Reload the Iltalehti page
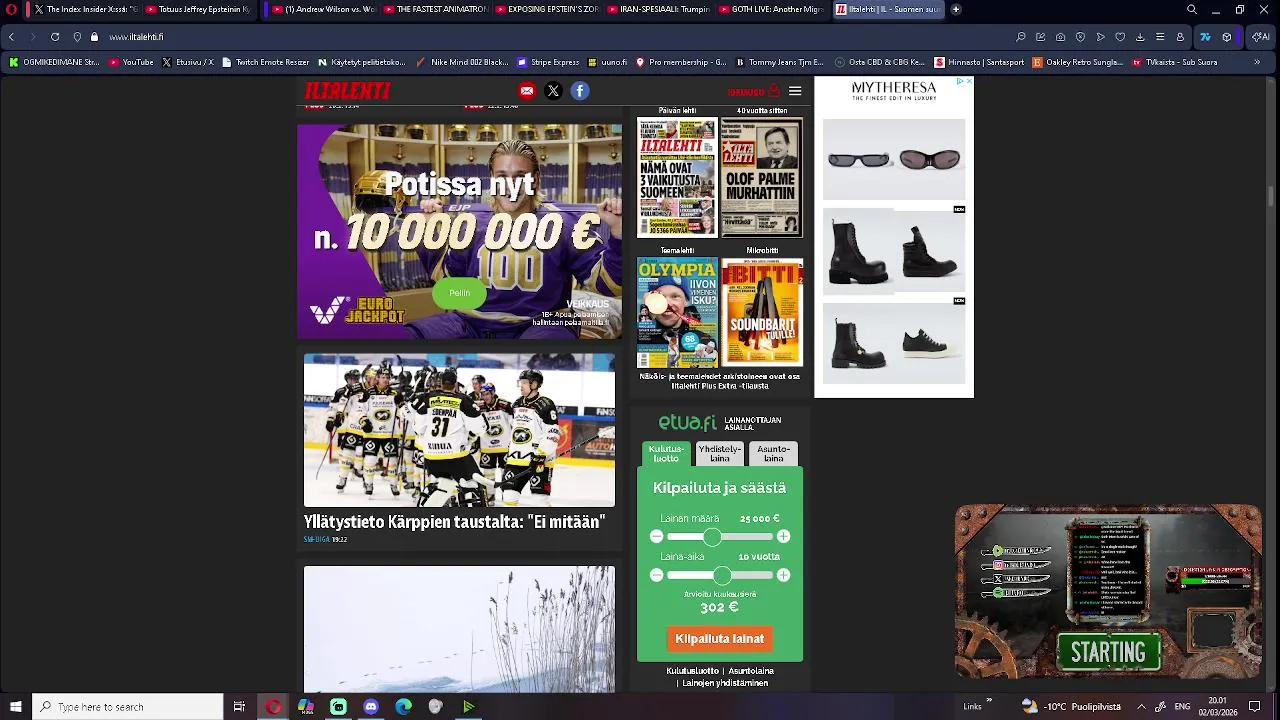1280x720 pixels. 55,37
